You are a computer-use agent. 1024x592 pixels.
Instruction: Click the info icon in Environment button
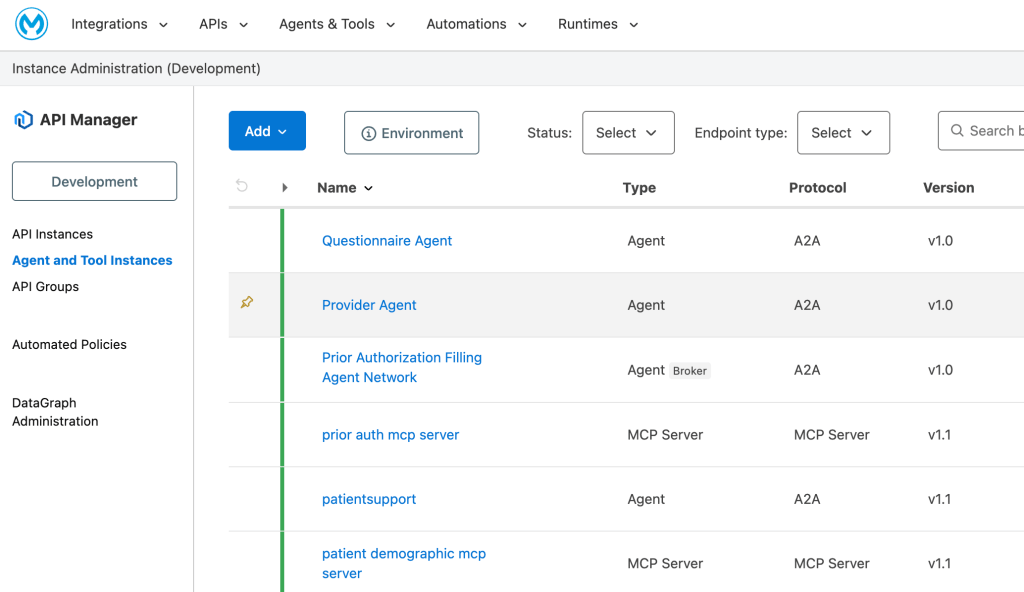coord(368,133)
